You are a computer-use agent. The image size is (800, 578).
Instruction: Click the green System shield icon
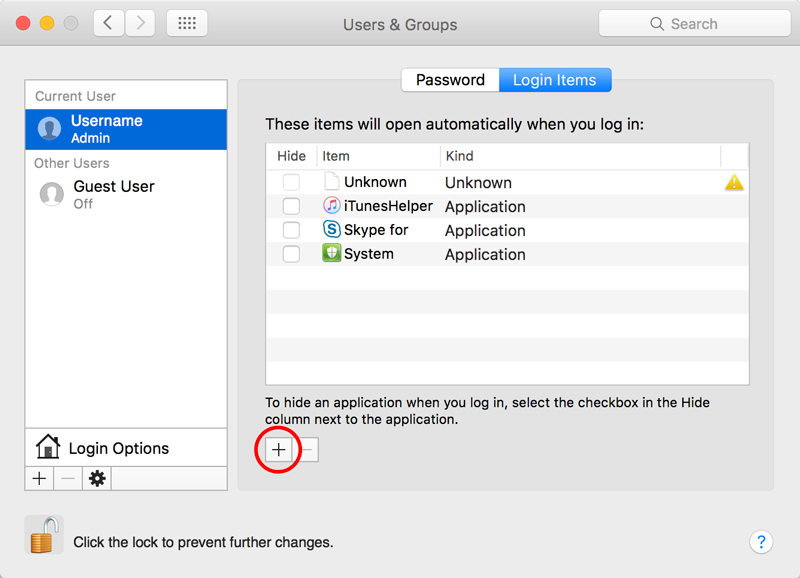[x=332, y=254]
